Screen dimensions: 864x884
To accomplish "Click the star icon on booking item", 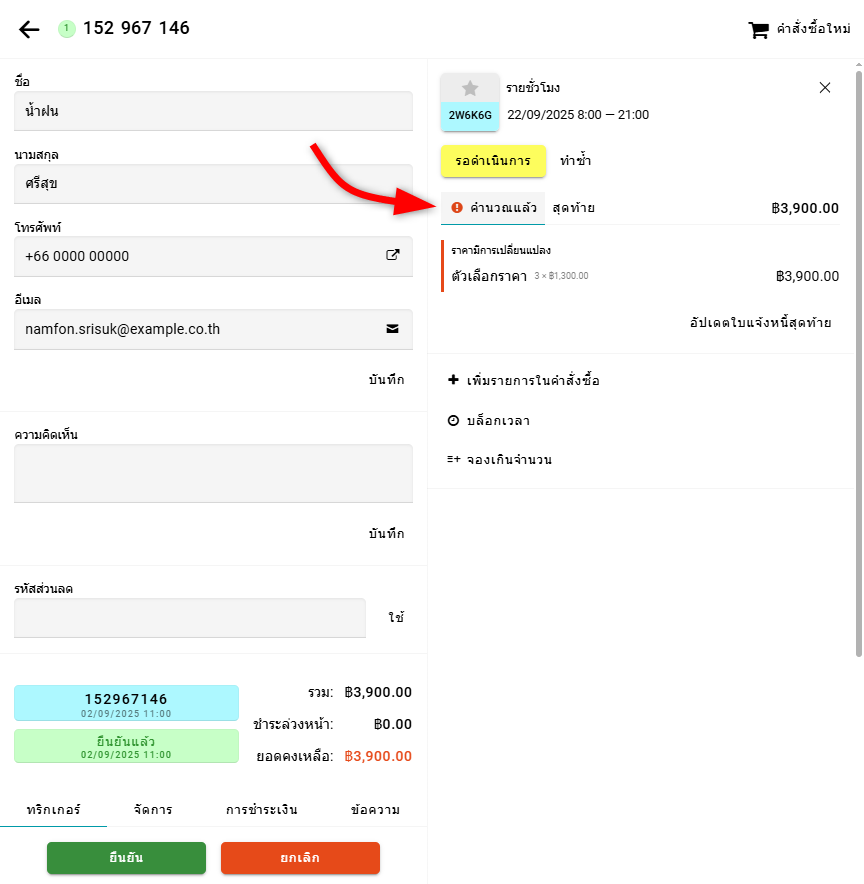I will [x=470, y=88].
